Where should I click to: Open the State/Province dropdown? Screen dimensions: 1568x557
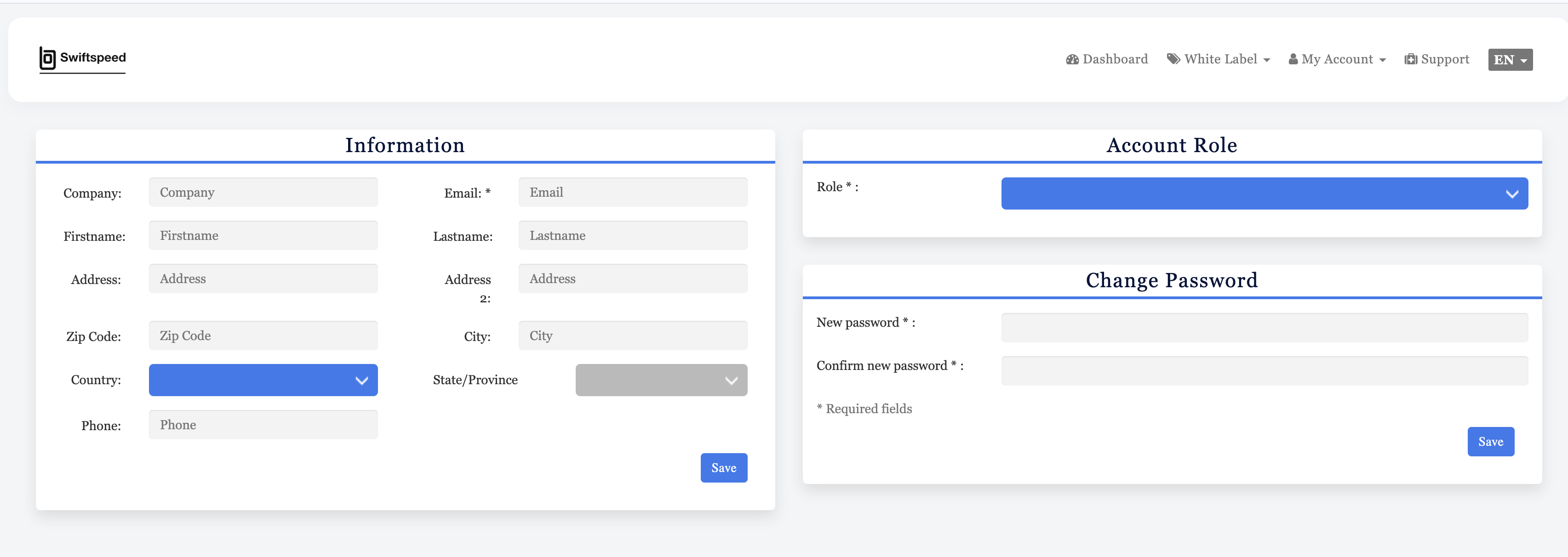click(661, 380)
